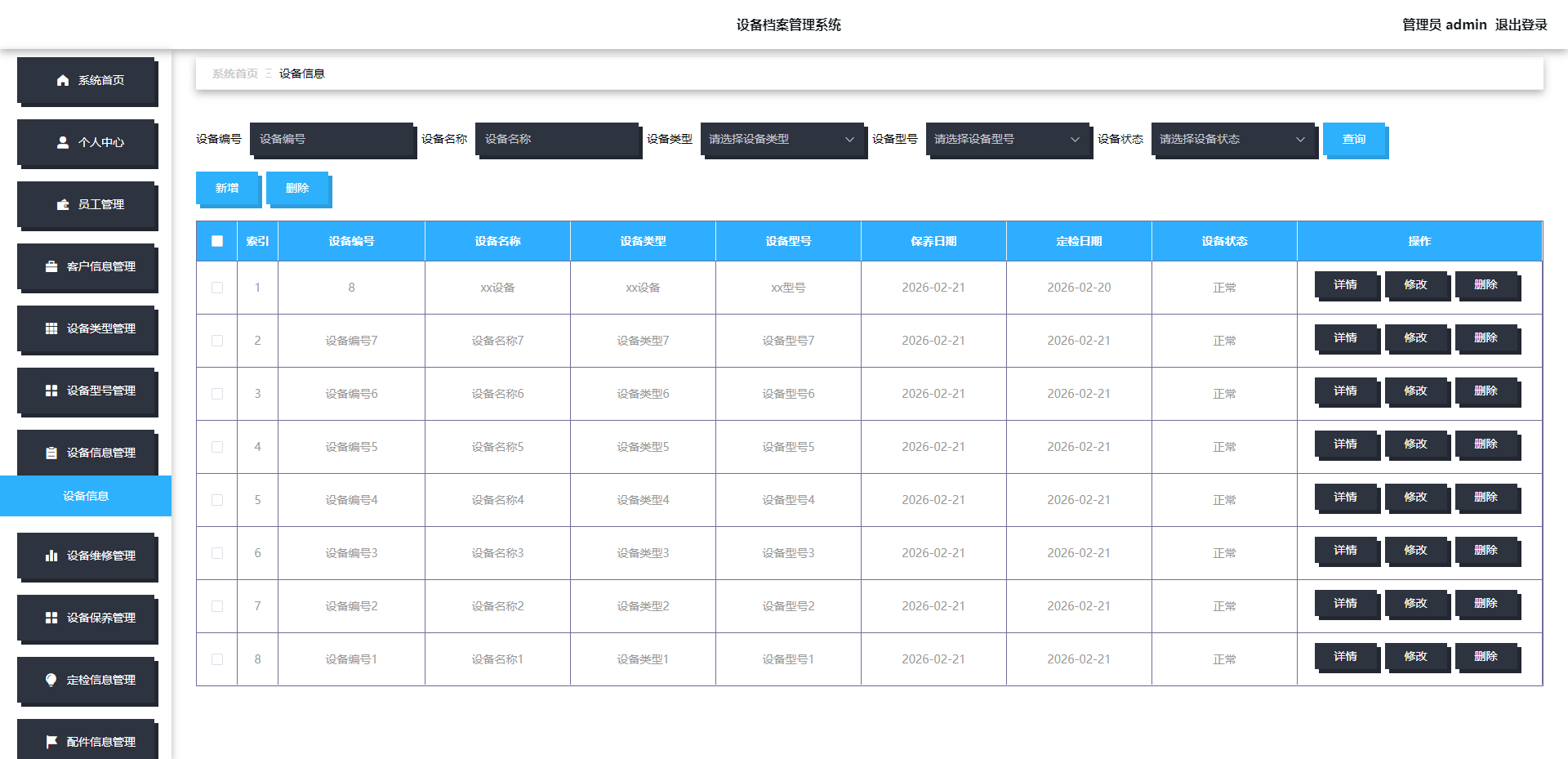Click the 员工管理 sidebar icon

[x=63, y=204]
